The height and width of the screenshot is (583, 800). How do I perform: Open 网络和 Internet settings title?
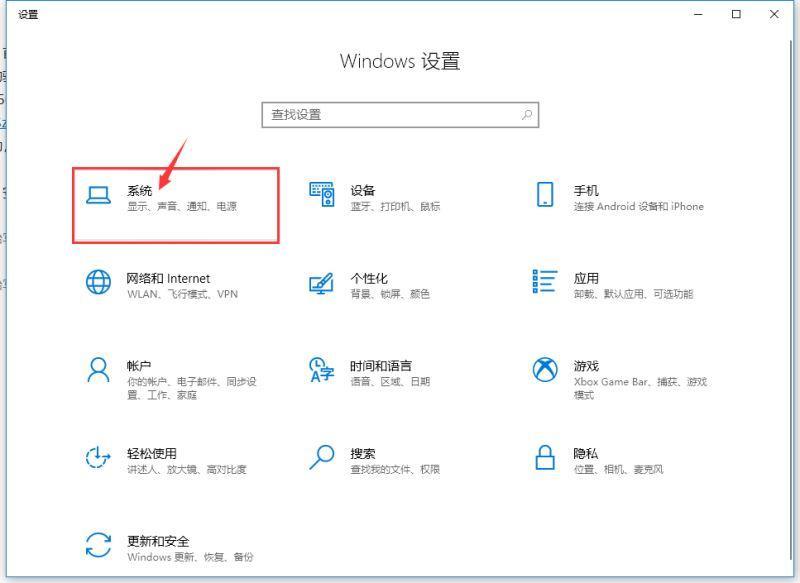pos(168,278)
